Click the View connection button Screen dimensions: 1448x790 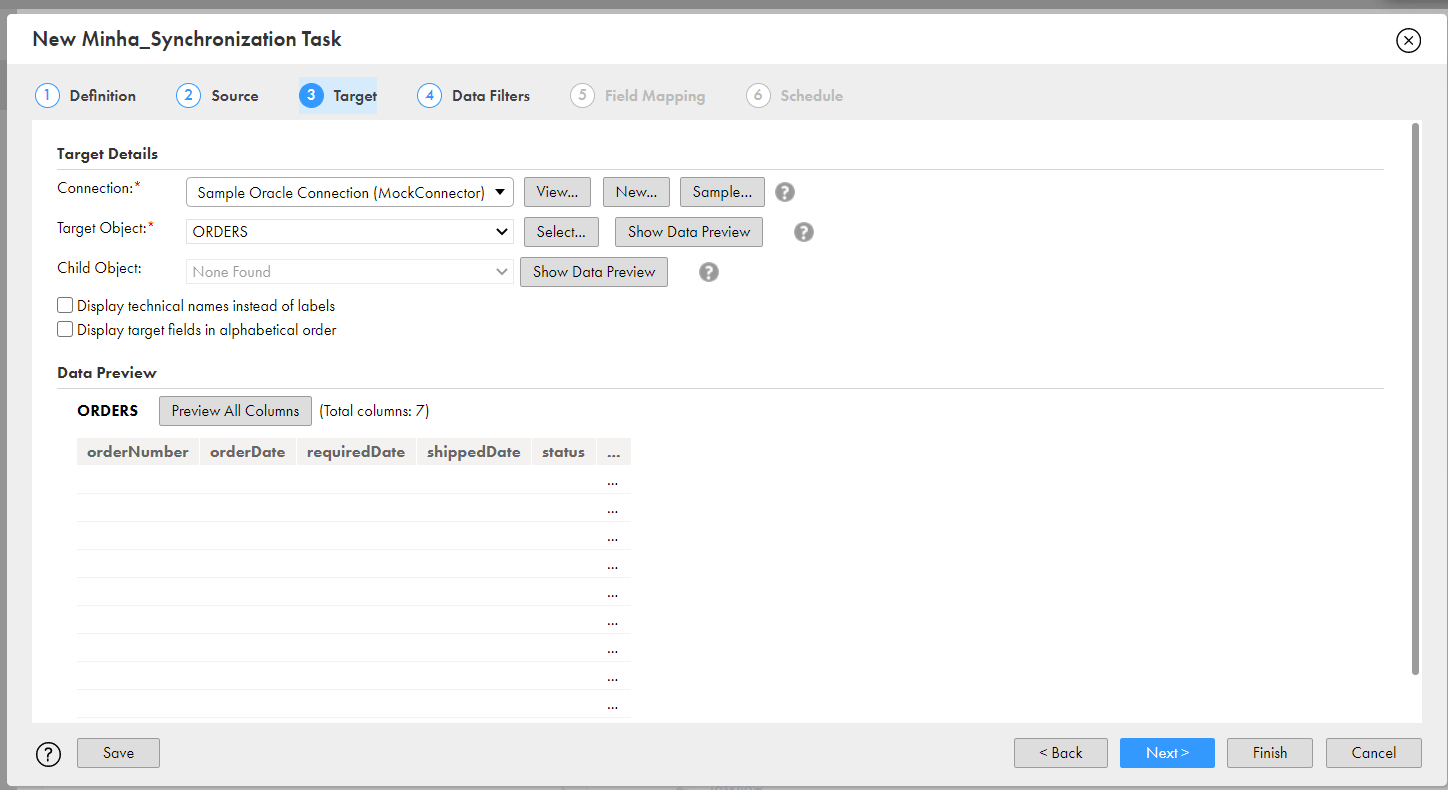point(557,192)
